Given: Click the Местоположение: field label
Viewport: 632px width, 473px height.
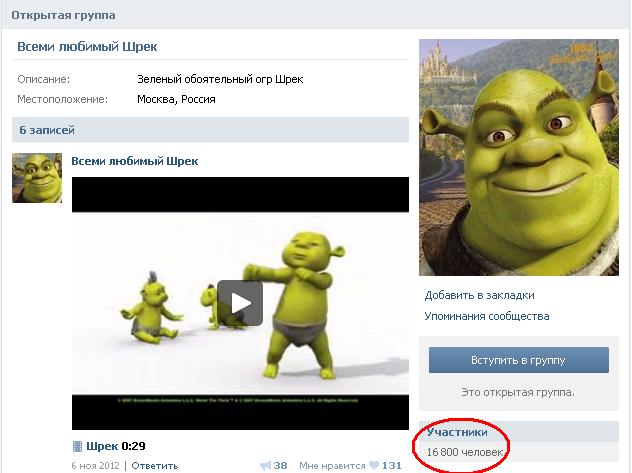Looking at the screenshot, I should click(x=62, y=99).
